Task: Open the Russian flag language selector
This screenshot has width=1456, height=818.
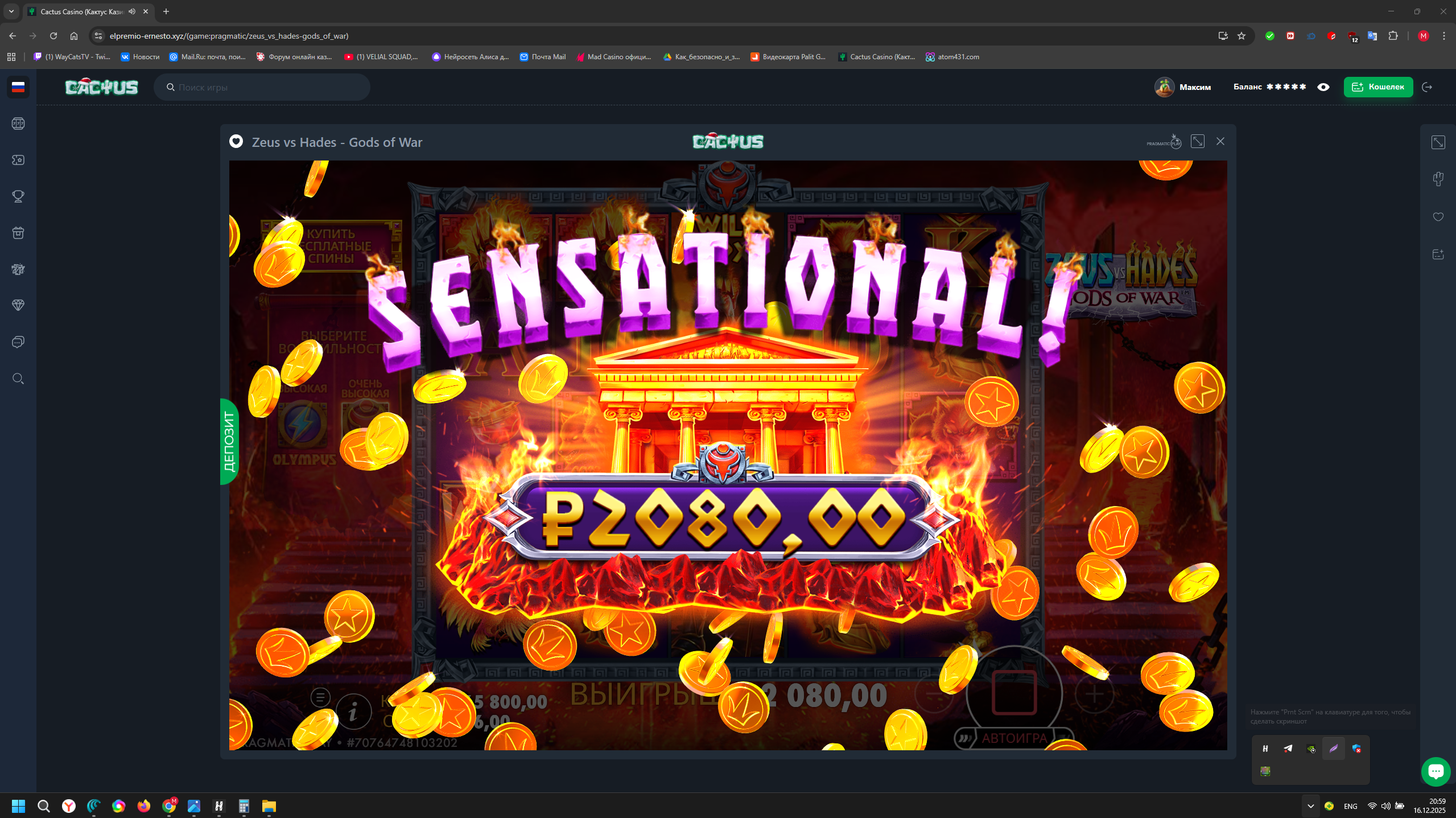Action: coord(18,87)
